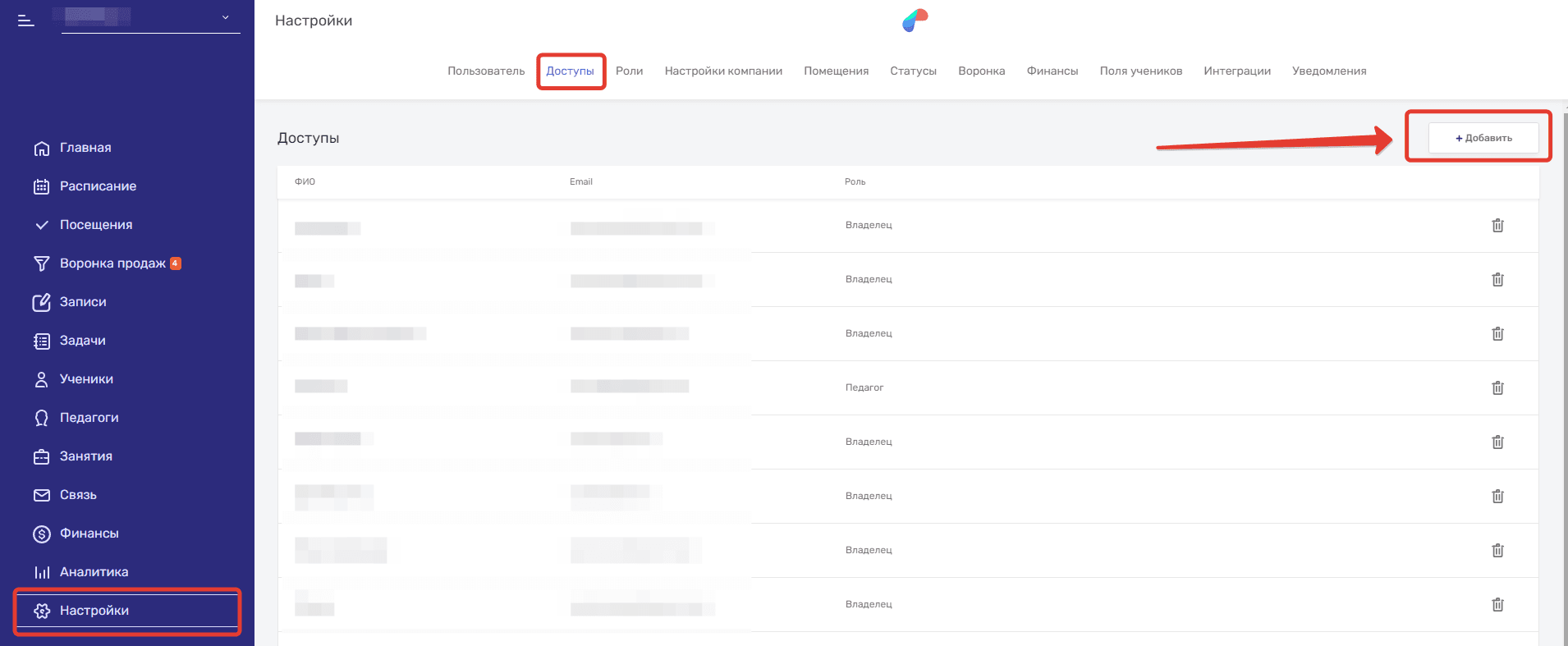Click the Email column header
The width and height of the screenshot is (1568, 646).
pyautogui.click(x=580, y=181)
